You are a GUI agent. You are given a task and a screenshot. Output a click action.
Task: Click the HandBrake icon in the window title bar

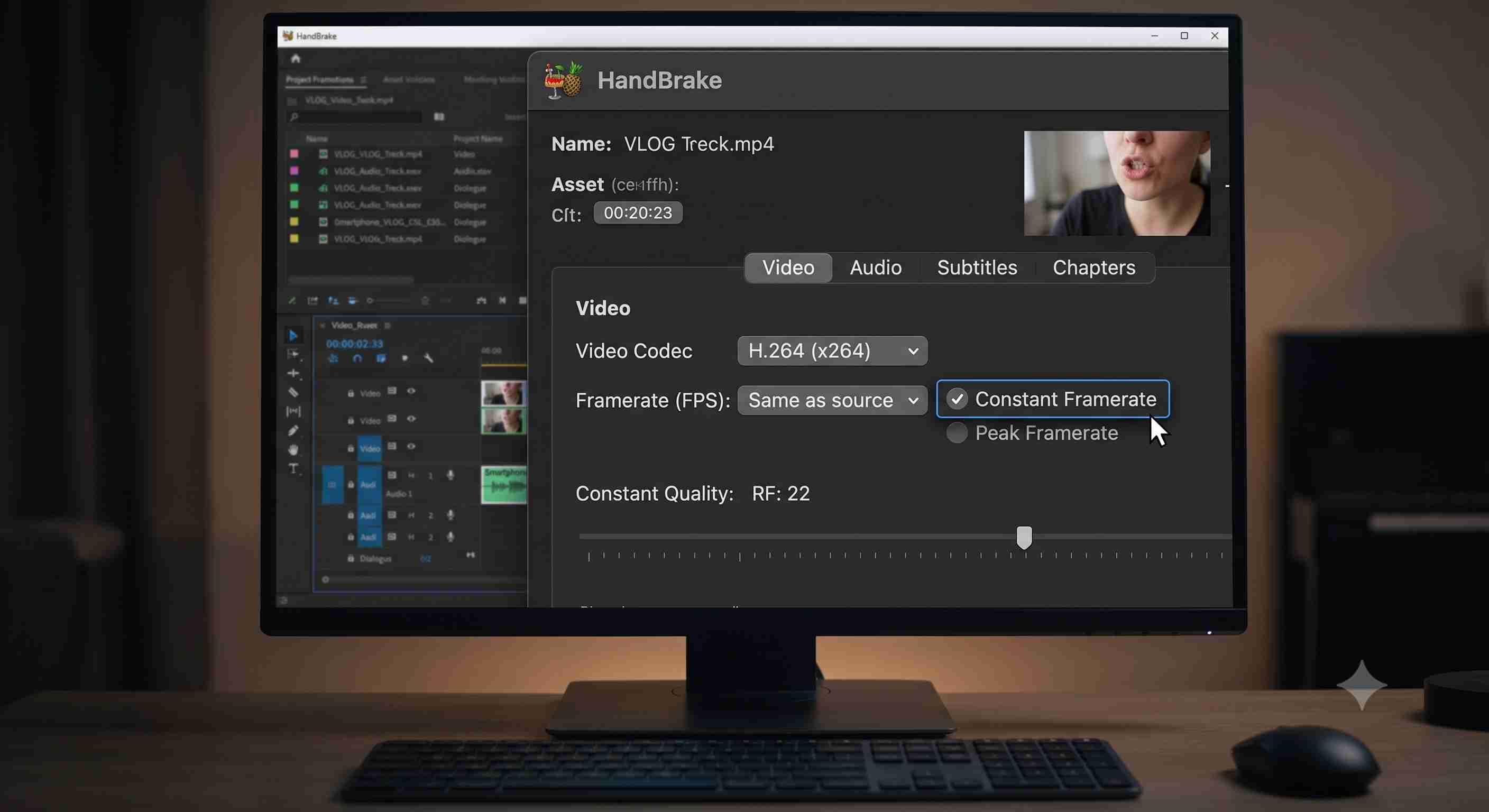click(x=288, y=36)
